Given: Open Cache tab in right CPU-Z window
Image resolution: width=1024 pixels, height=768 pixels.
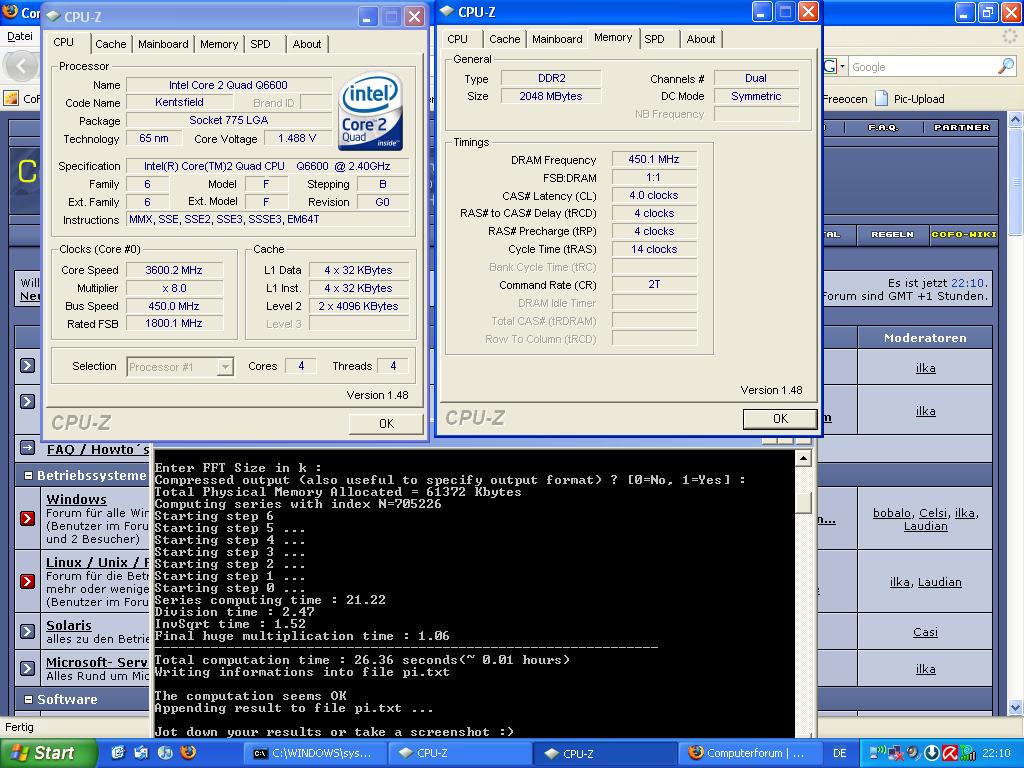Looking at the screenshot, I should (x=505, y=39).
